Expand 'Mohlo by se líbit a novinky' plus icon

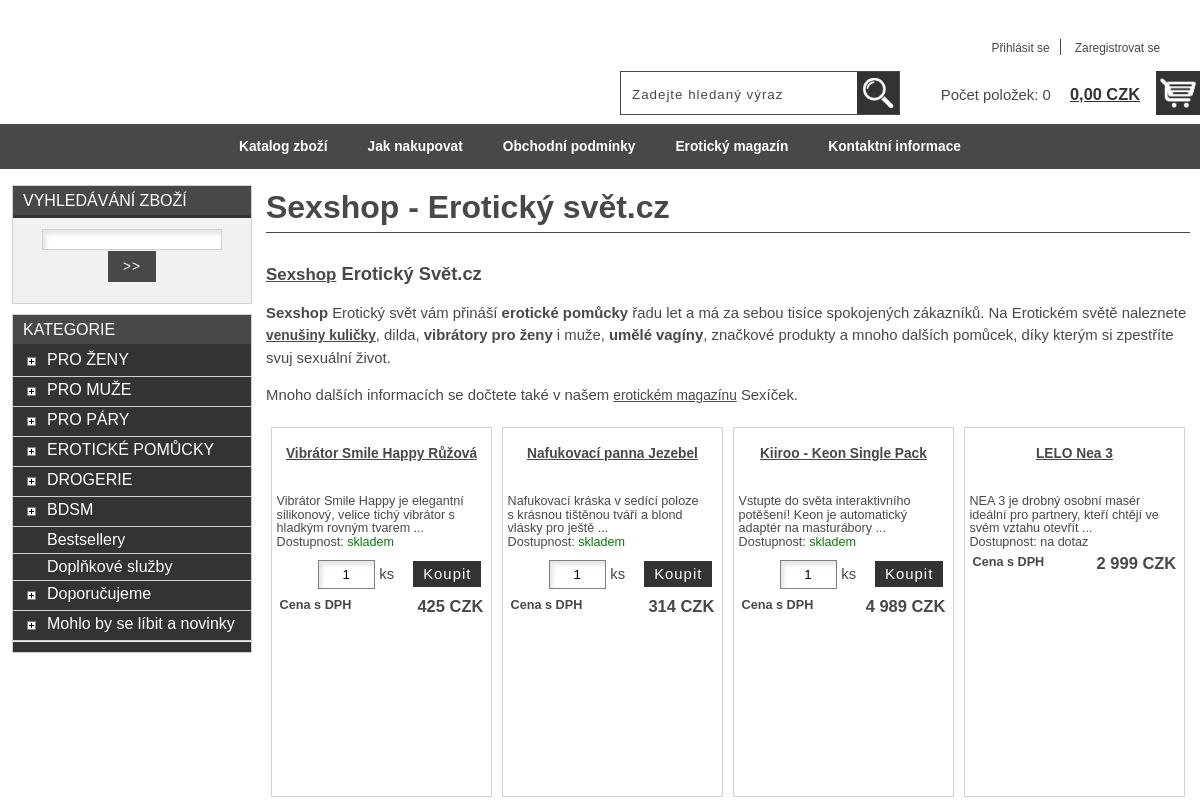pyautogui.click(x=31, y=625)
